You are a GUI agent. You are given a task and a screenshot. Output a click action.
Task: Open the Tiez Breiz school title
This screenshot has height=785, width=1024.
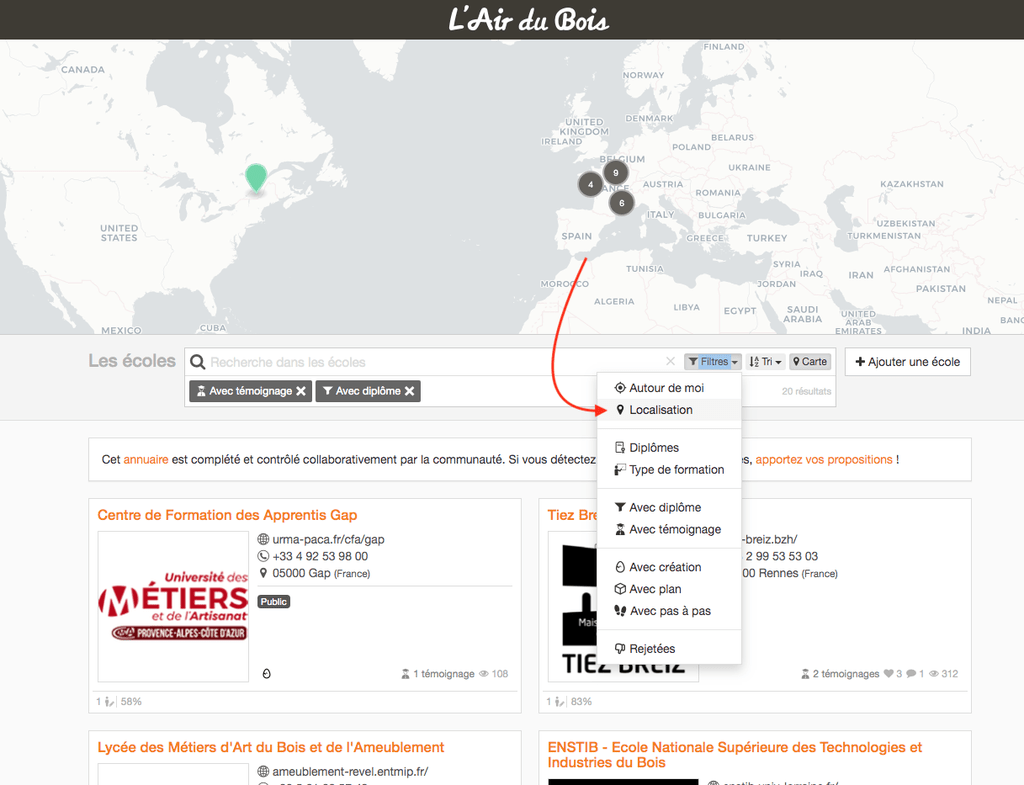pyautogui.click(x=572, y=515)
